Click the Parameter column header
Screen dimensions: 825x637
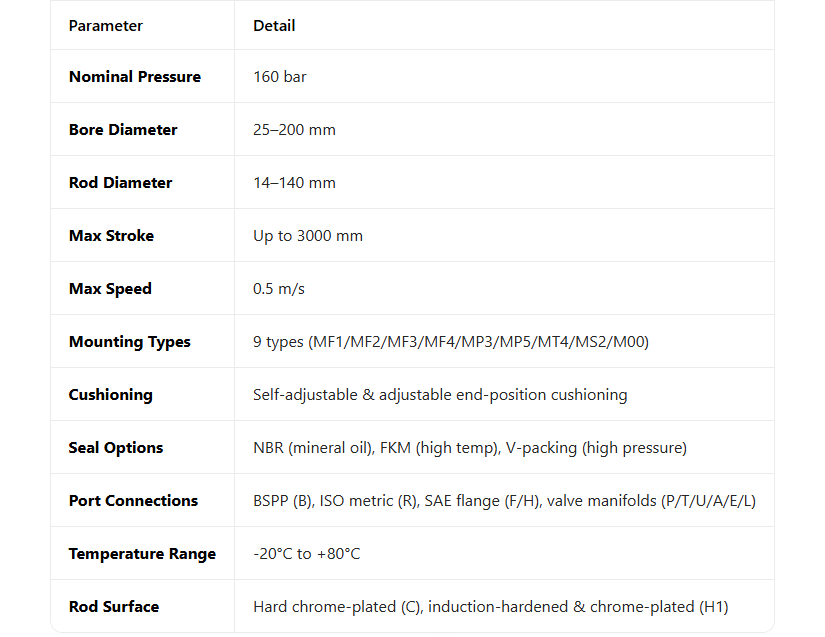tap(106, 26)
